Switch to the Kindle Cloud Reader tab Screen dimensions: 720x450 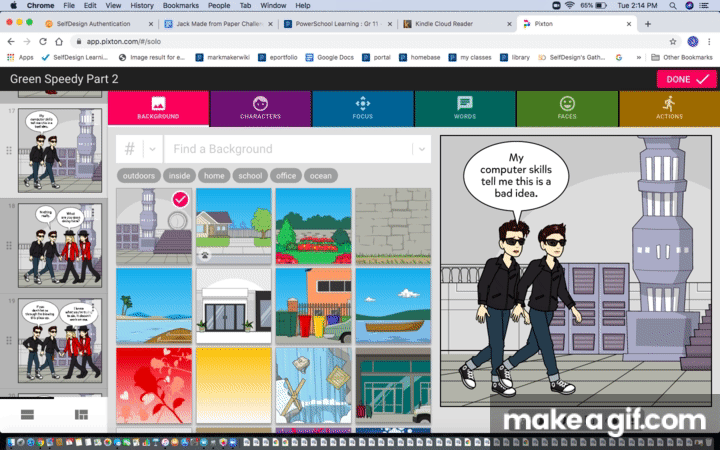tap(450, 23)
